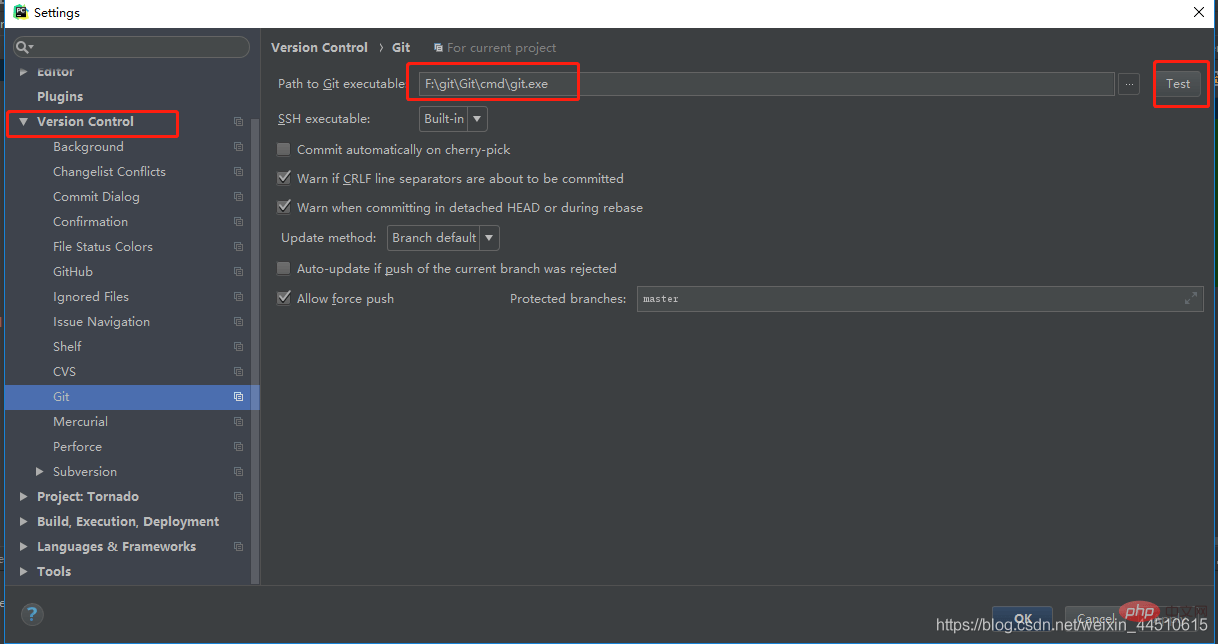Select Issue Navigation entry

[x=101, y=322]
